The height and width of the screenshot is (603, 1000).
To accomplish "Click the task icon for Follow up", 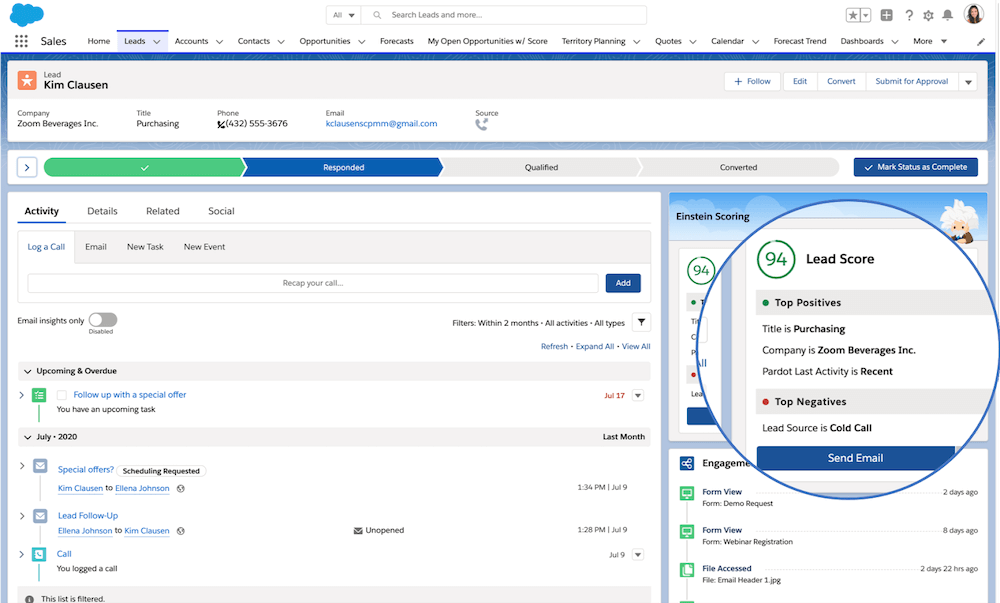I will pos(39,395).
